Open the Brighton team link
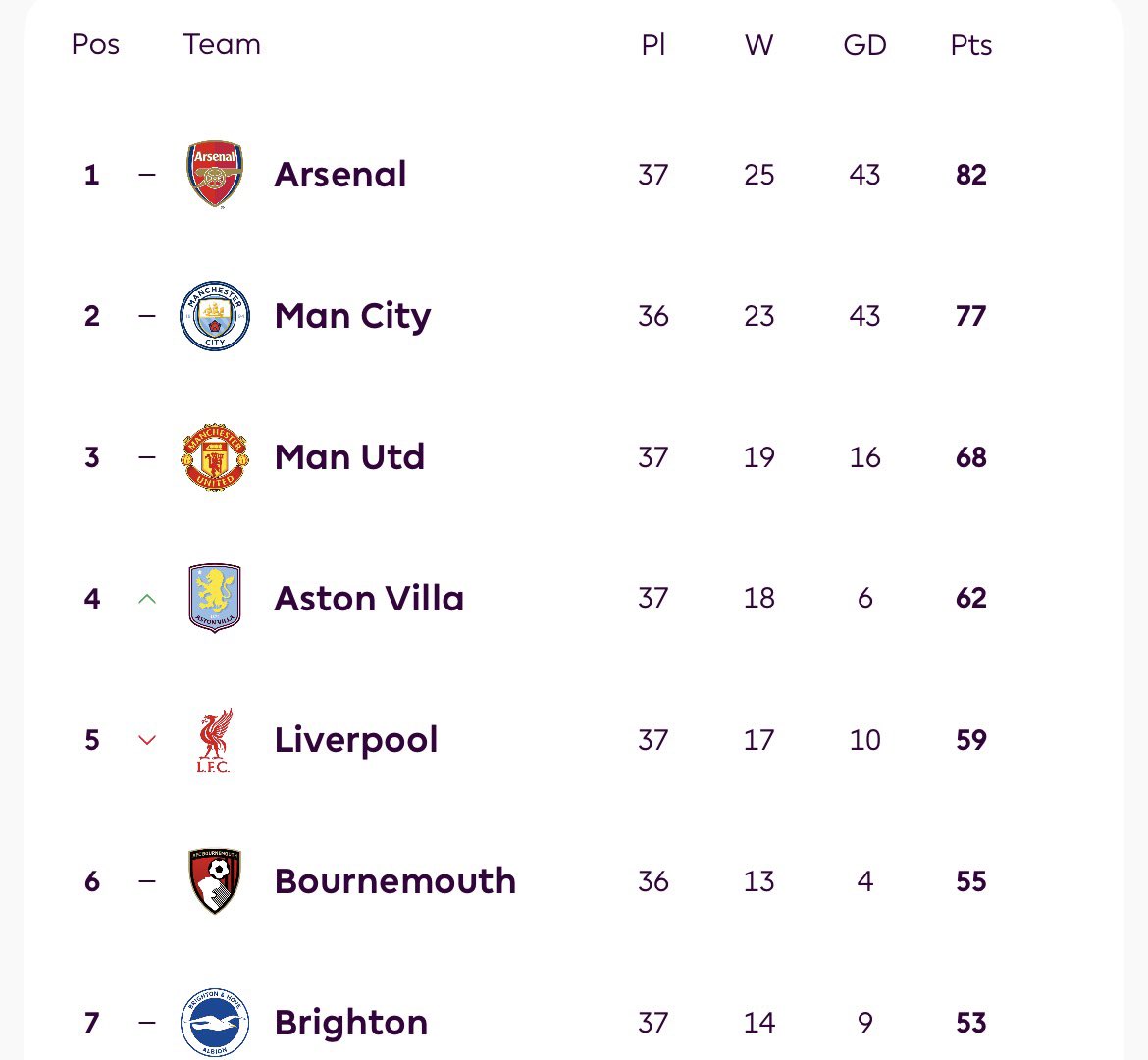Image resolution: width=1148 pixels, height=1060 pixels. 351,1023
